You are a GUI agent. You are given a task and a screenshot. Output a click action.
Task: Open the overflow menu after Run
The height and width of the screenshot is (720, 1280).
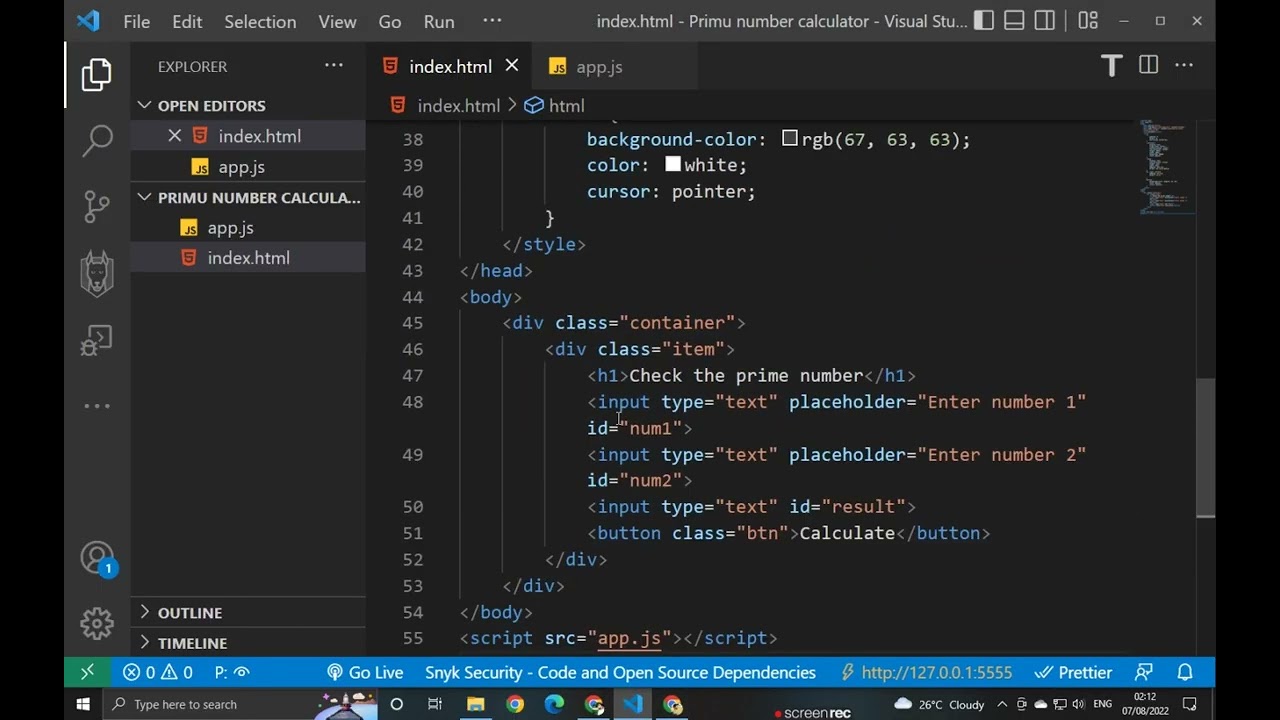coord(493,21)
